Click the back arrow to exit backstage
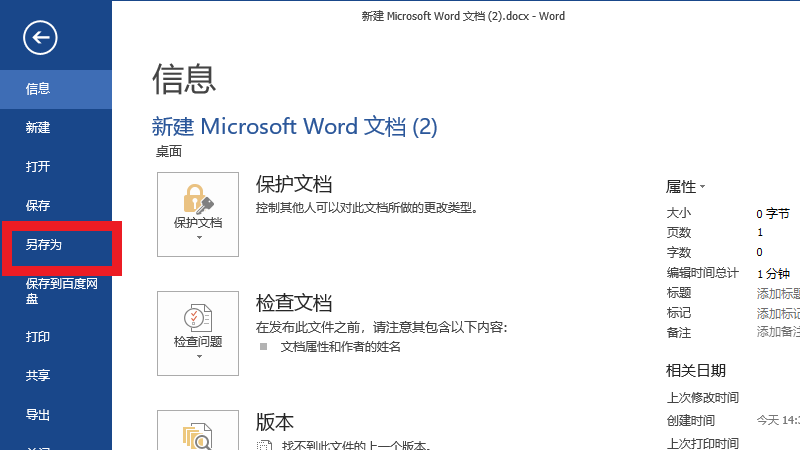Image resolution: width=800 pixels, height=450 pixels. [40, 38]
